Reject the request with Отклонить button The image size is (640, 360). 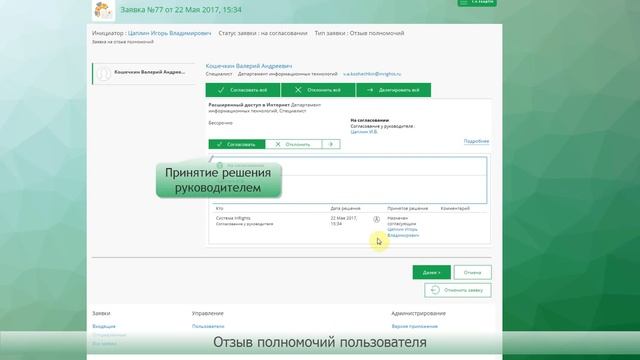point(293,144)
